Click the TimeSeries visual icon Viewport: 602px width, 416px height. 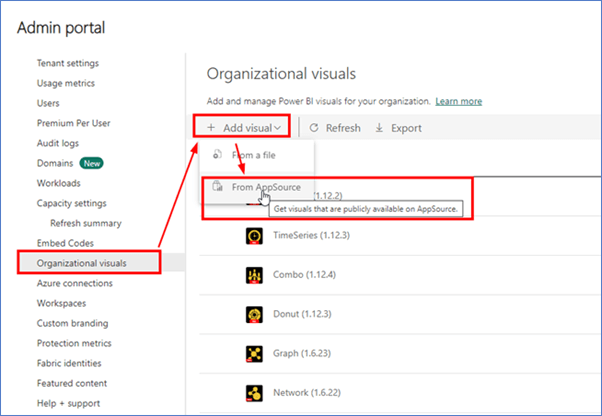click(x=254, y=236)
